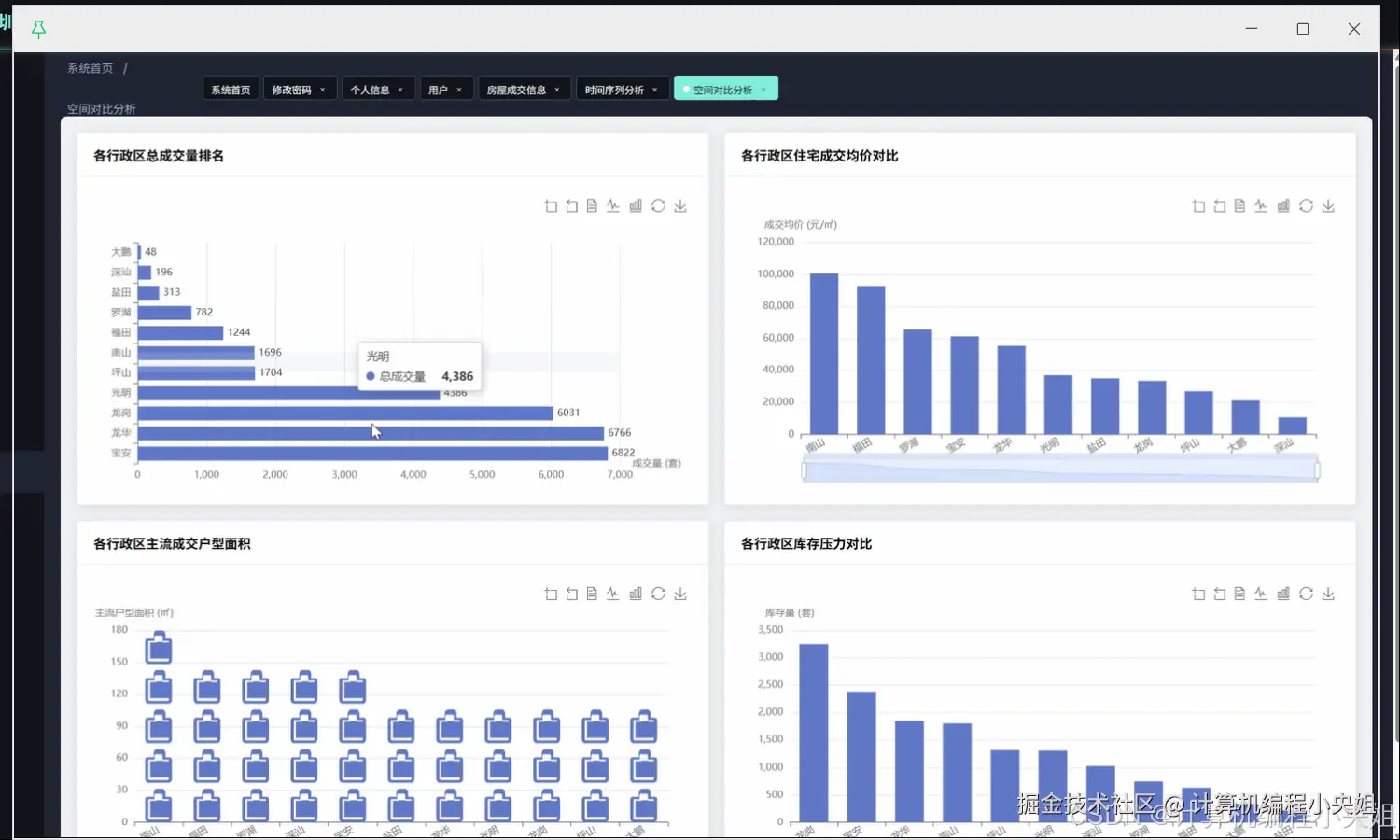Switch 各行政区库存压力对比 chart to line type
The image size is (1400, 840).
coord(1261,594)
